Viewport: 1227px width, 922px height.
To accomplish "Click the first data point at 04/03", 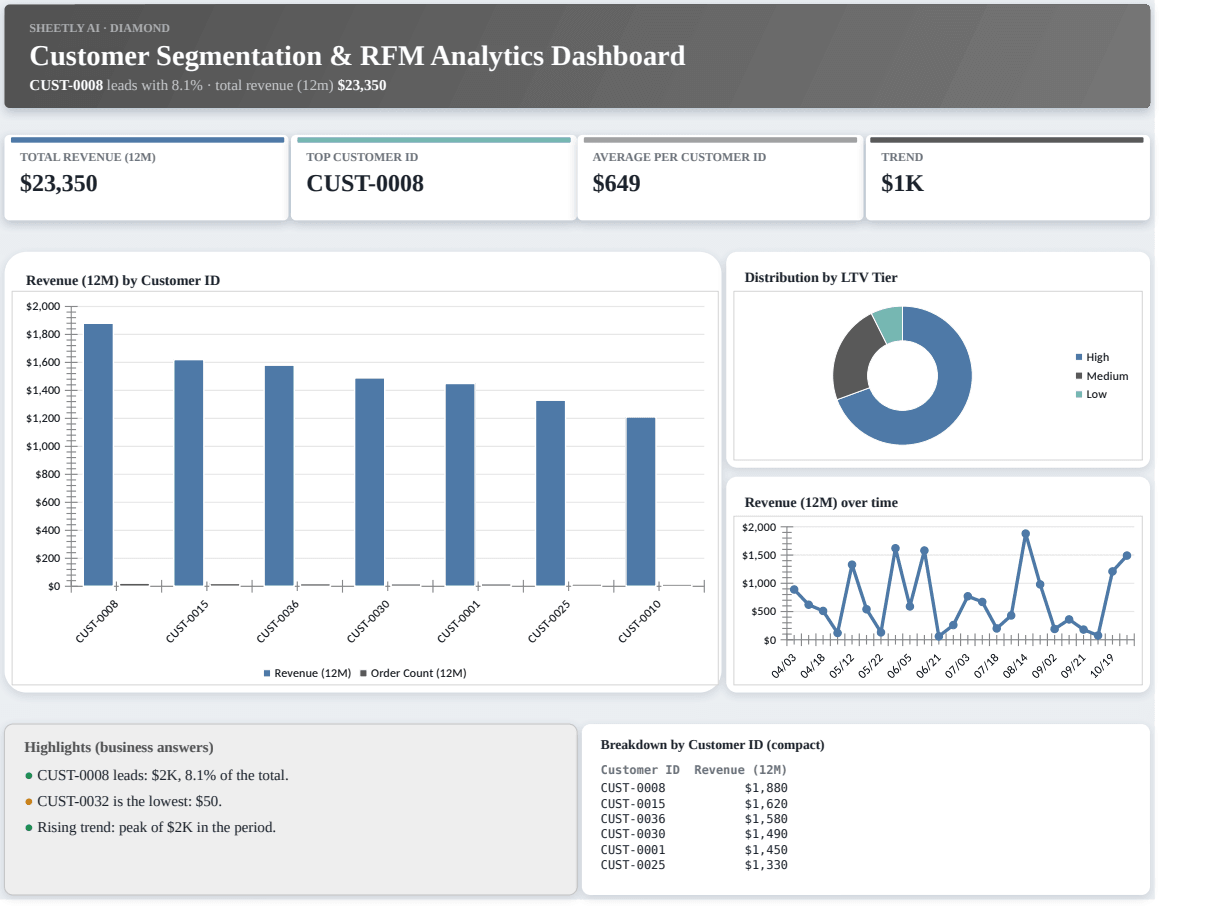I will (794, 590).
